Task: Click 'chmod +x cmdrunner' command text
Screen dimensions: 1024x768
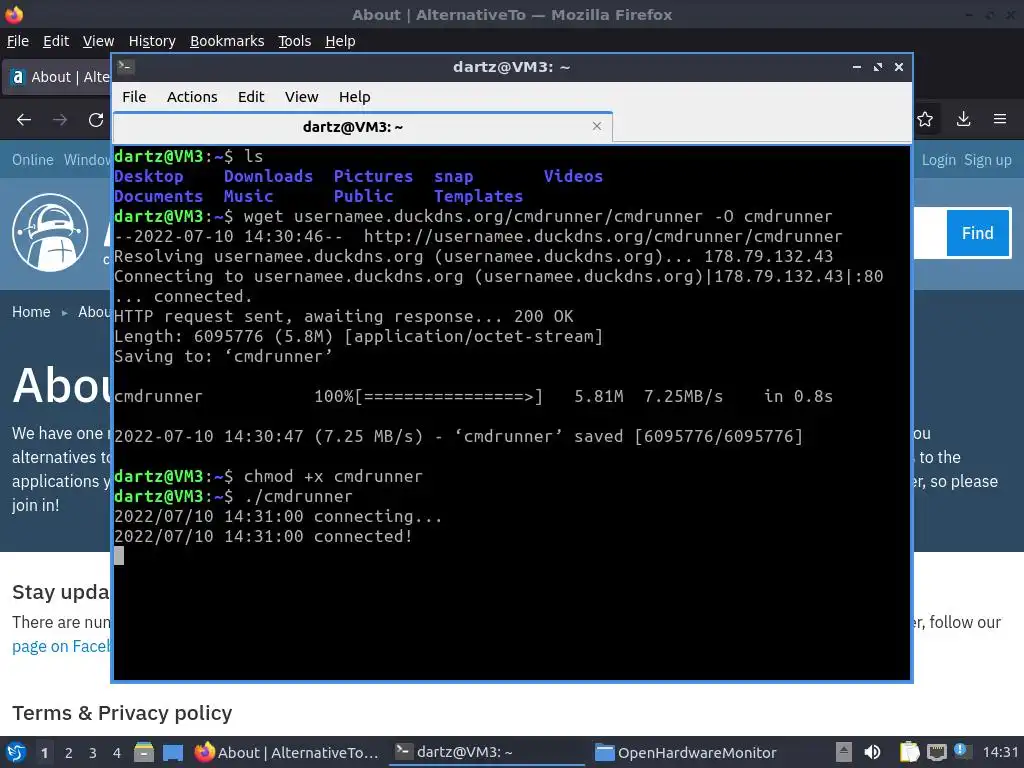Action: click(333, 476)
